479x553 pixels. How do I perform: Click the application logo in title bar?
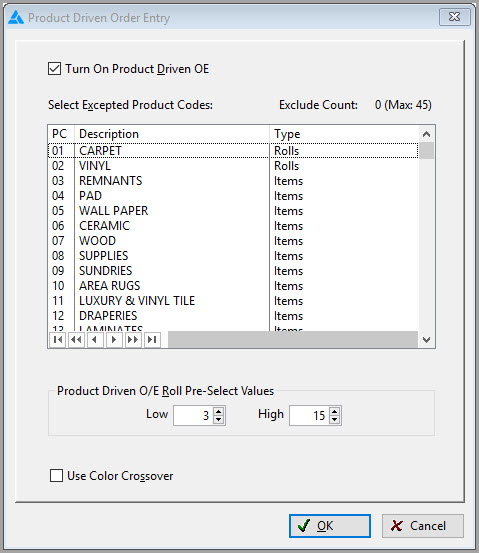16,17
